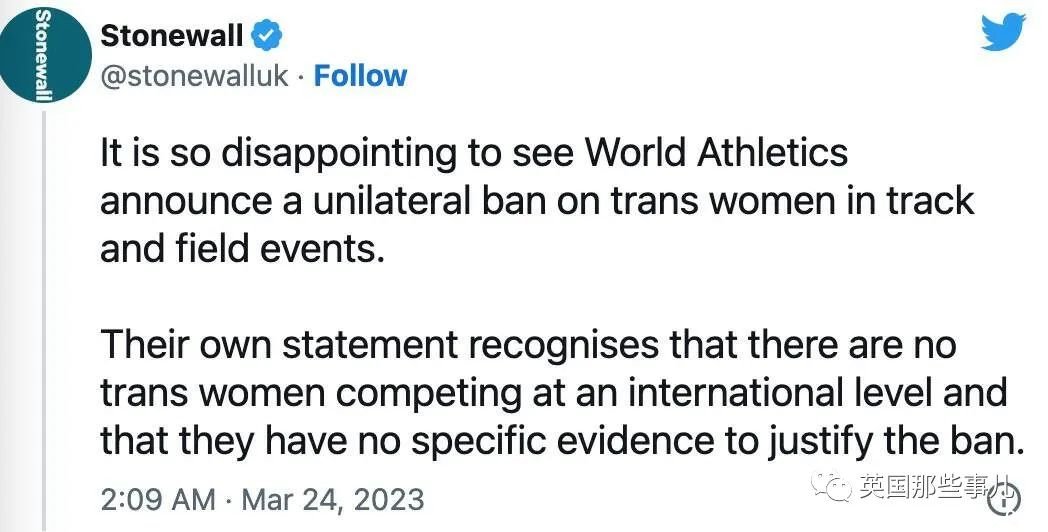Click the second paragraph starting 'Their own statement'
Screen dimensions: 1048x532
[562, 393]
